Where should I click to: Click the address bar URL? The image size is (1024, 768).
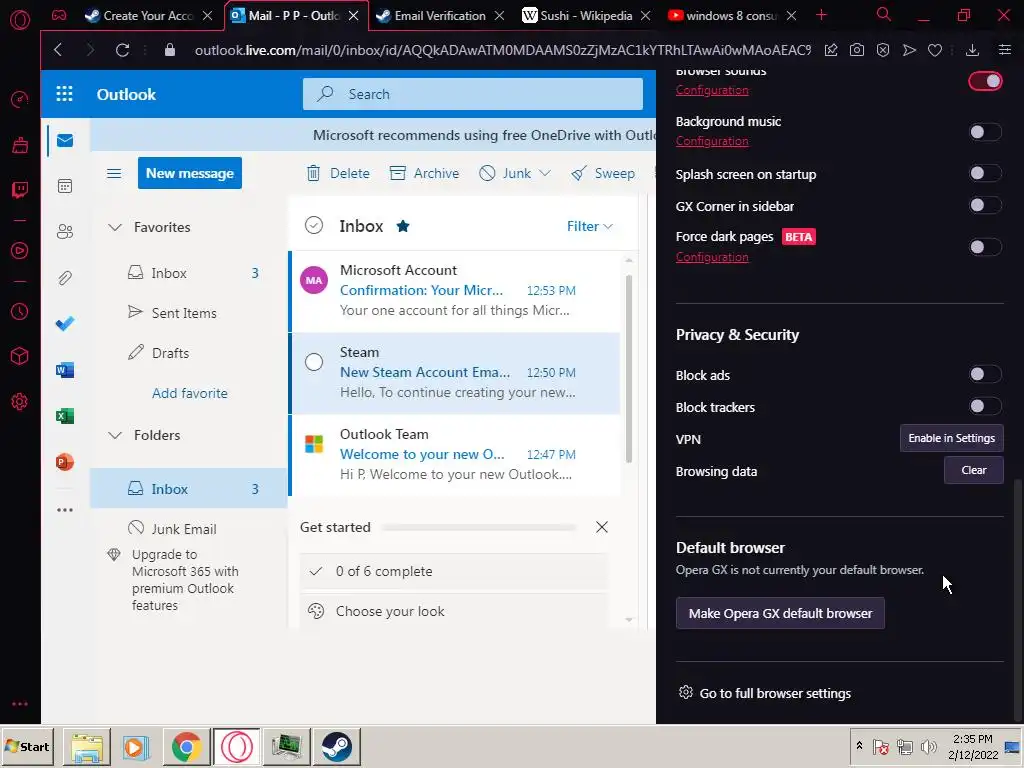[503, 50]
